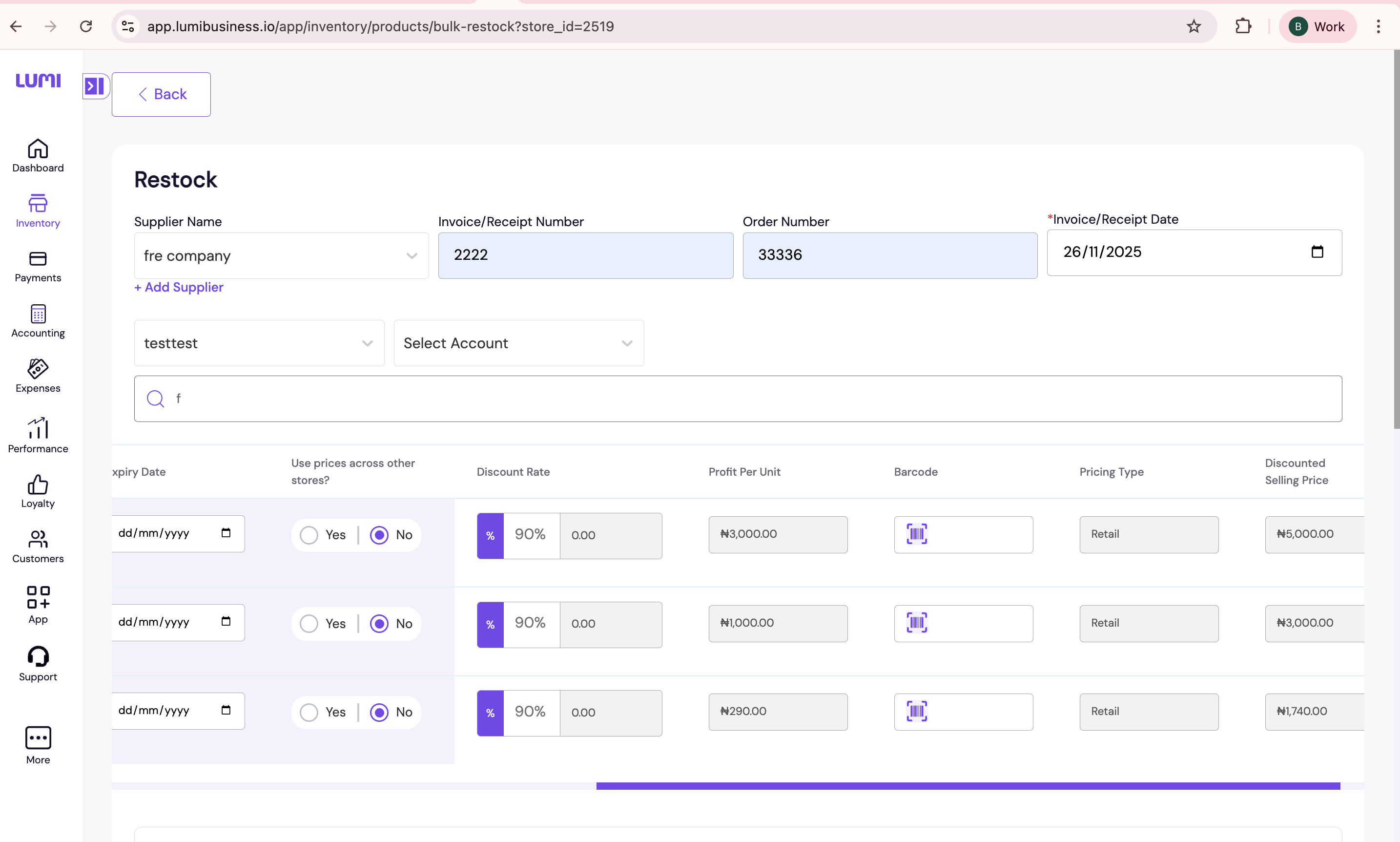This screenshot has width=1400, height=842.
Task: Choose Yes in the third product row
Action: (309, 712)
